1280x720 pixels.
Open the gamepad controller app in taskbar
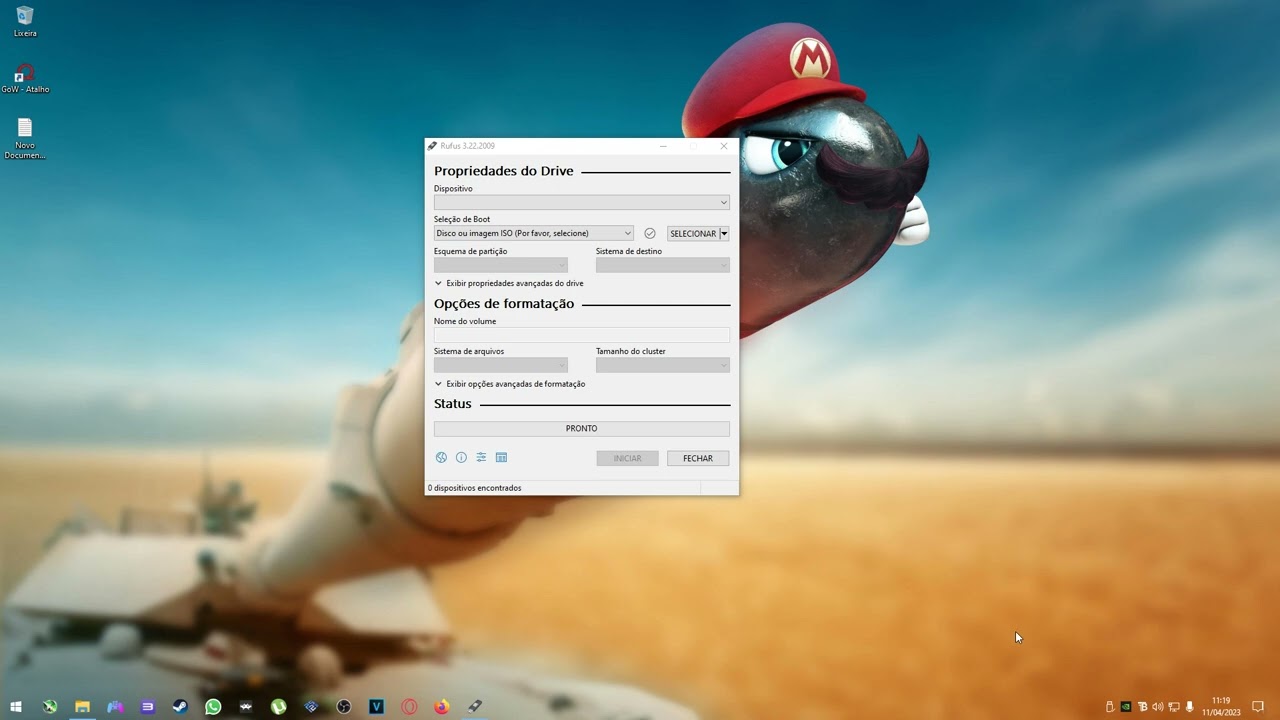(115, 707)
